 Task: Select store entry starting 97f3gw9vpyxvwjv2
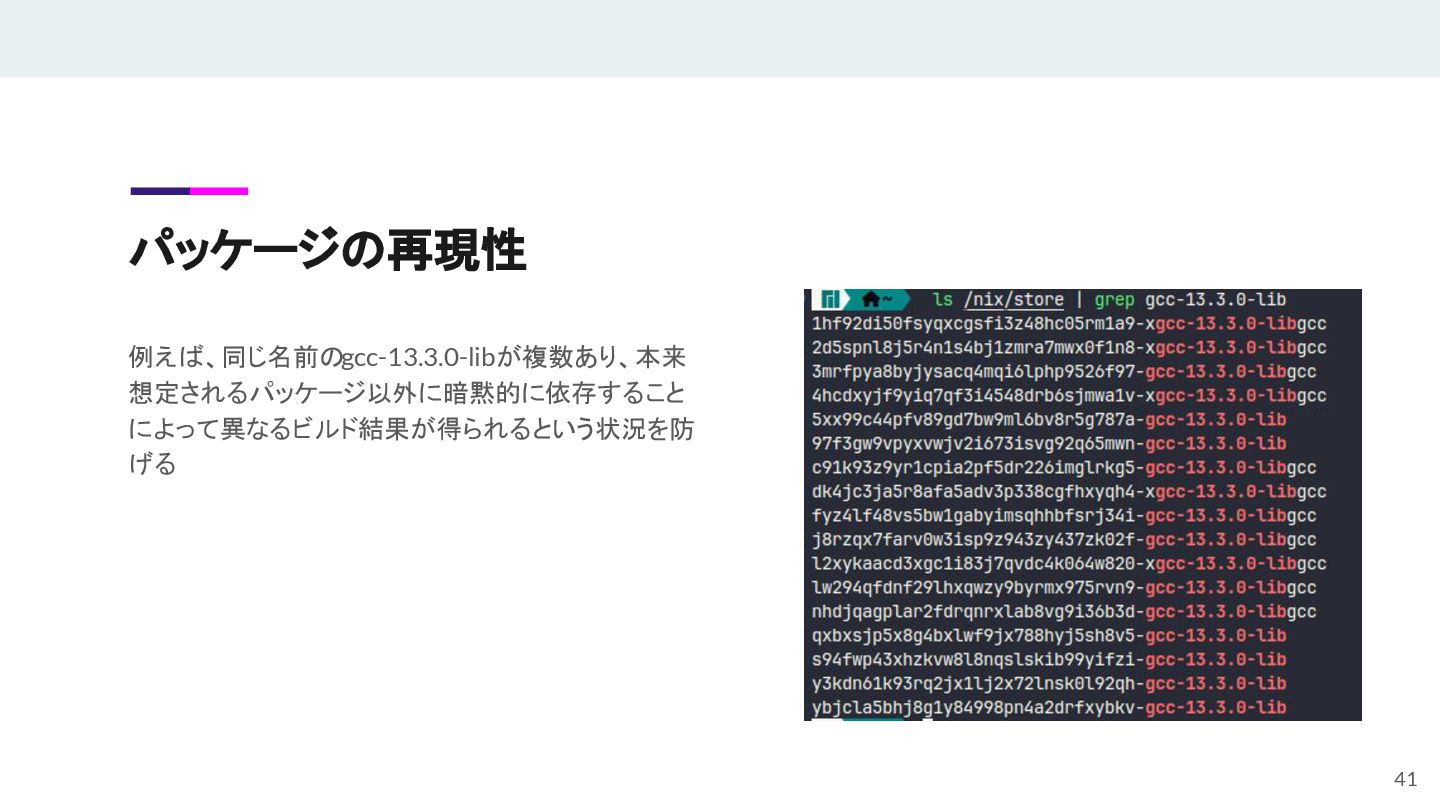1049,444
